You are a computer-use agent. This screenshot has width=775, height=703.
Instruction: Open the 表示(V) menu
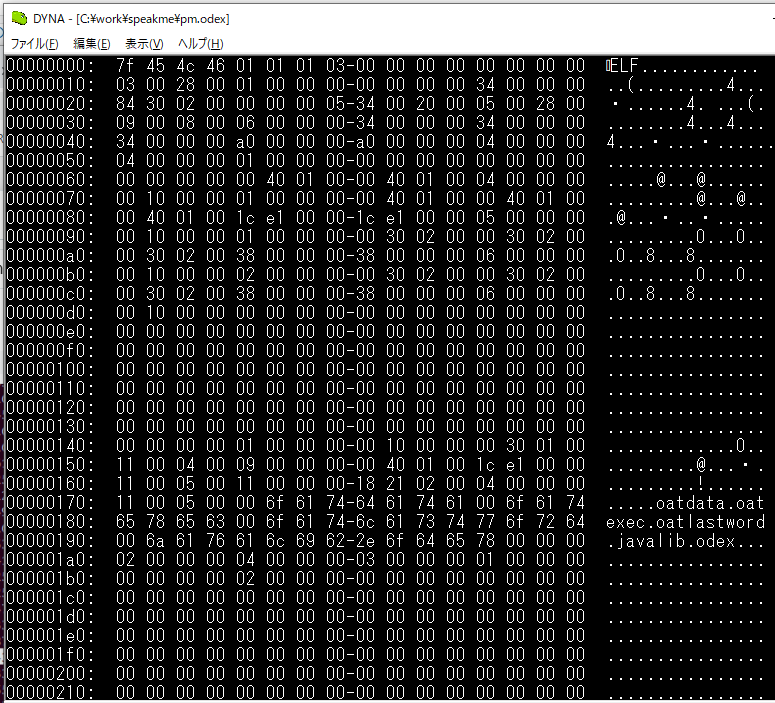point(144,44)
